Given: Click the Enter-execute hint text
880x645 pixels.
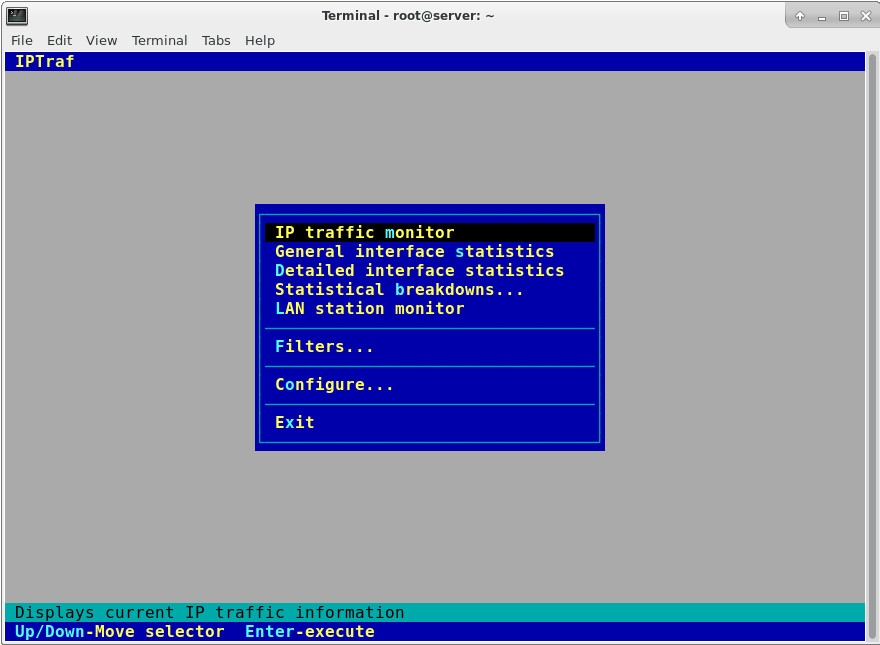Looking at the screenshot, I should (x=310, y=632).
